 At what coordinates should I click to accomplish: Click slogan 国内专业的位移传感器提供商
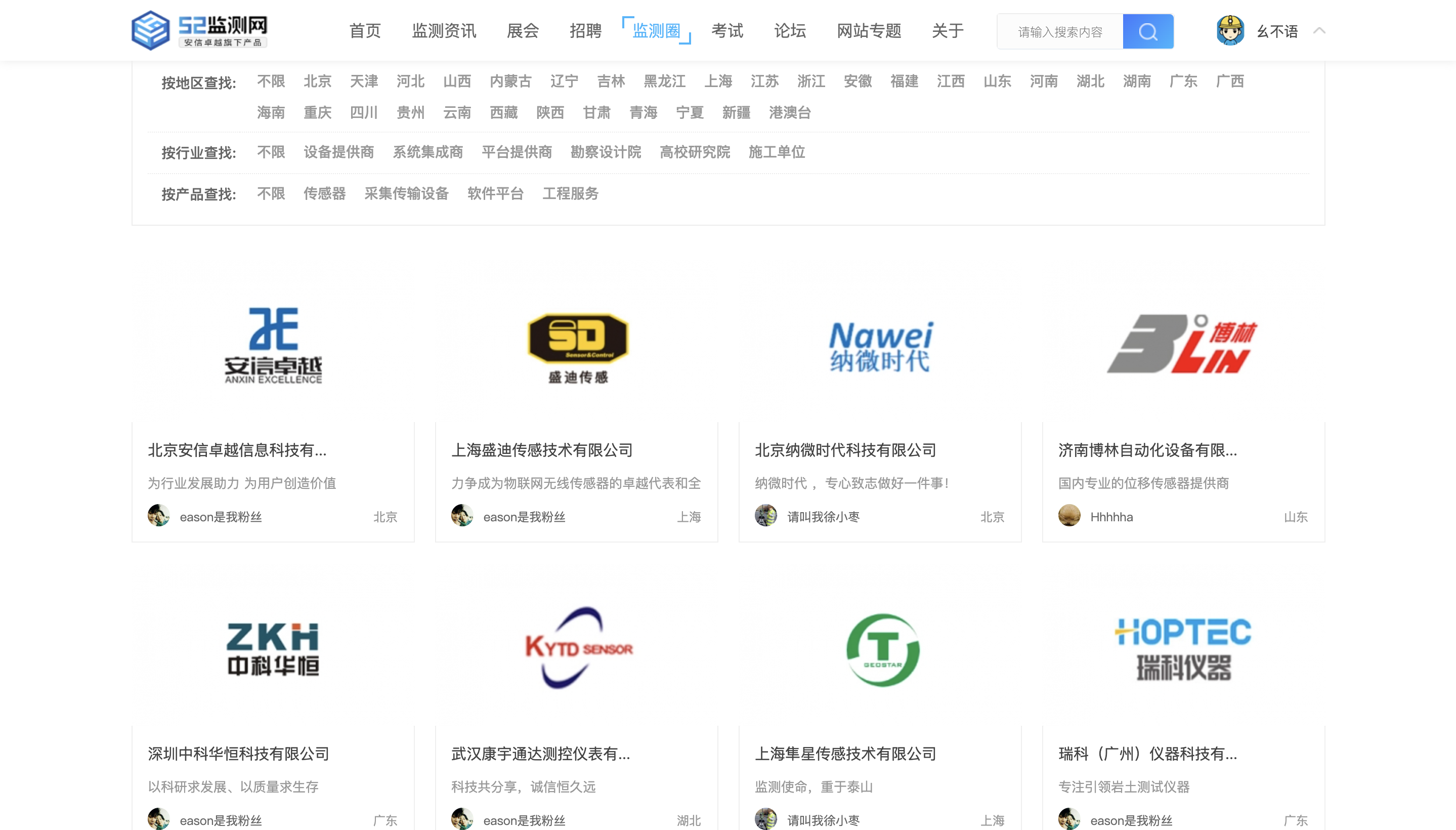1144,483
